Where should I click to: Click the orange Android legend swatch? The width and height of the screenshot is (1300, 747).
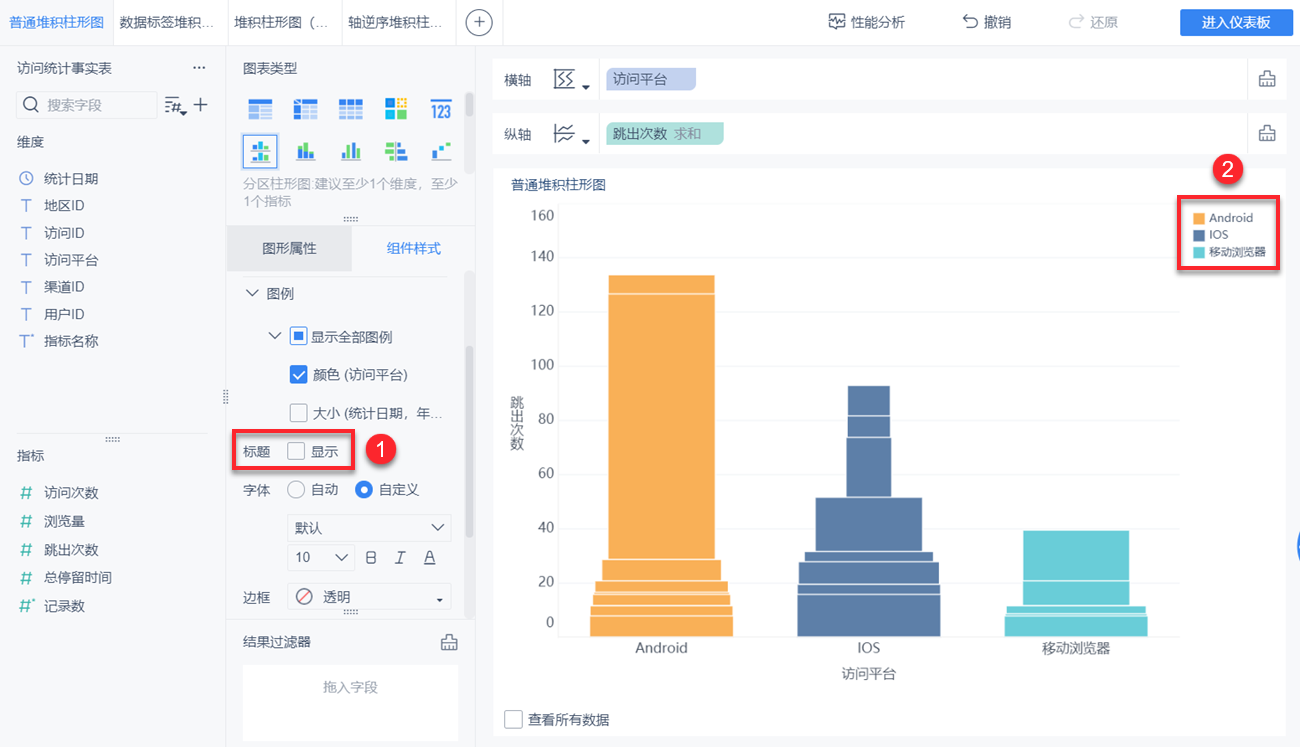point(1198,218)
